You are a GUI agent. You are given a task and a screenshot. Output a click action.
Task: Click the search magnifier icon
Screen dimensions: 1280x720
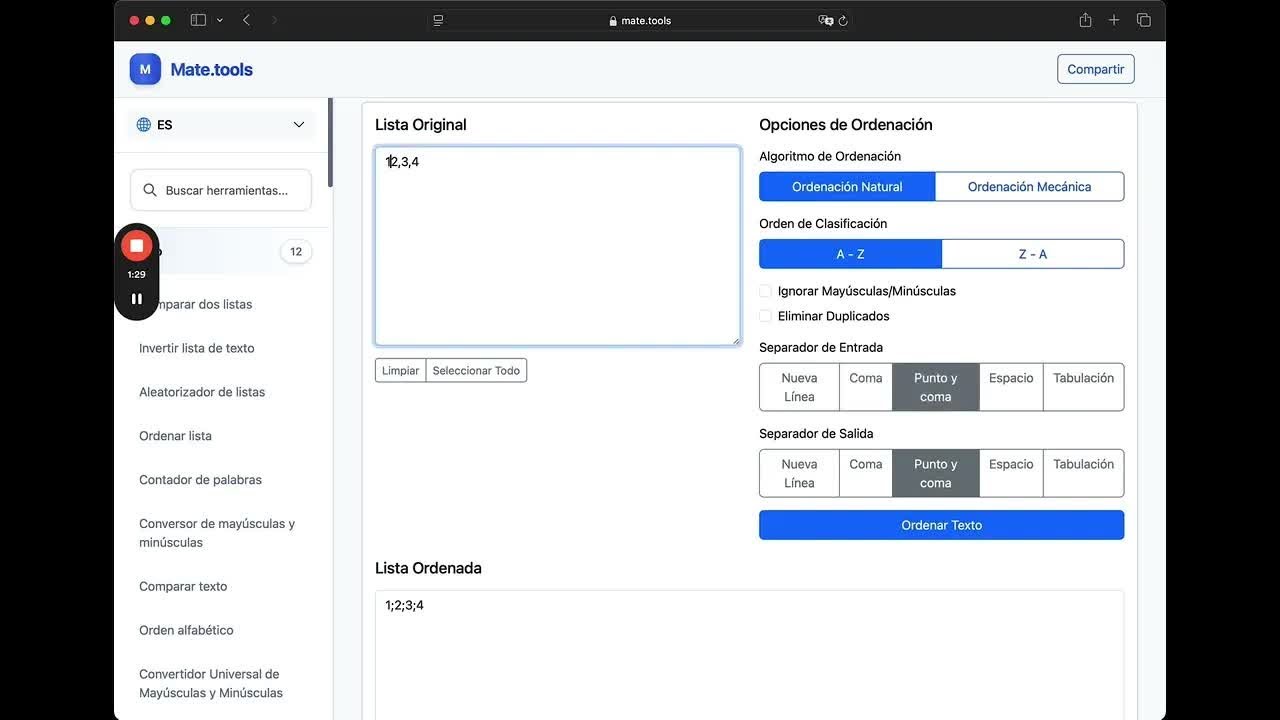(x=150, y=190)
